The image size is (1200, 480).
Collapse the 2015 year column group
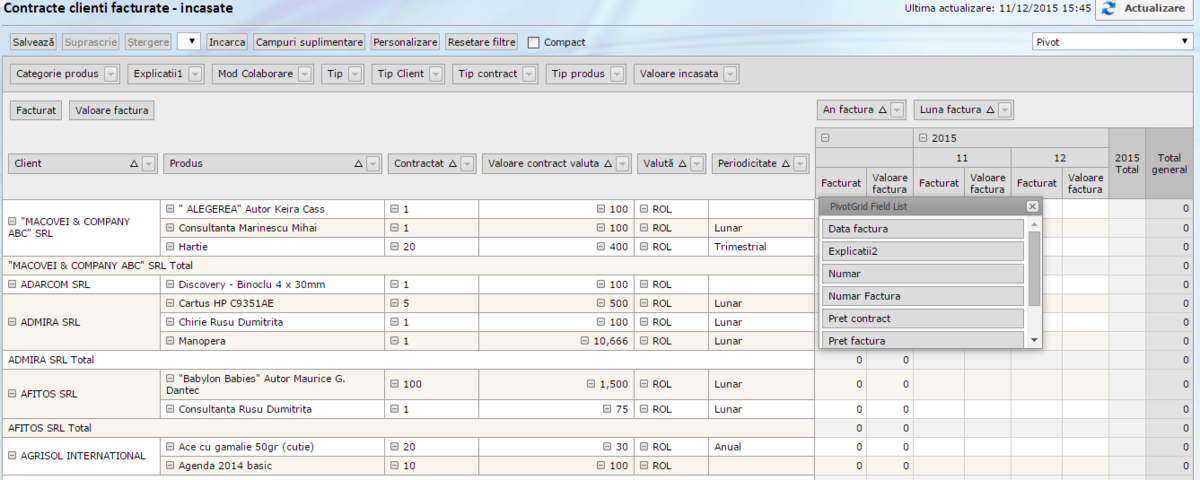923,138
